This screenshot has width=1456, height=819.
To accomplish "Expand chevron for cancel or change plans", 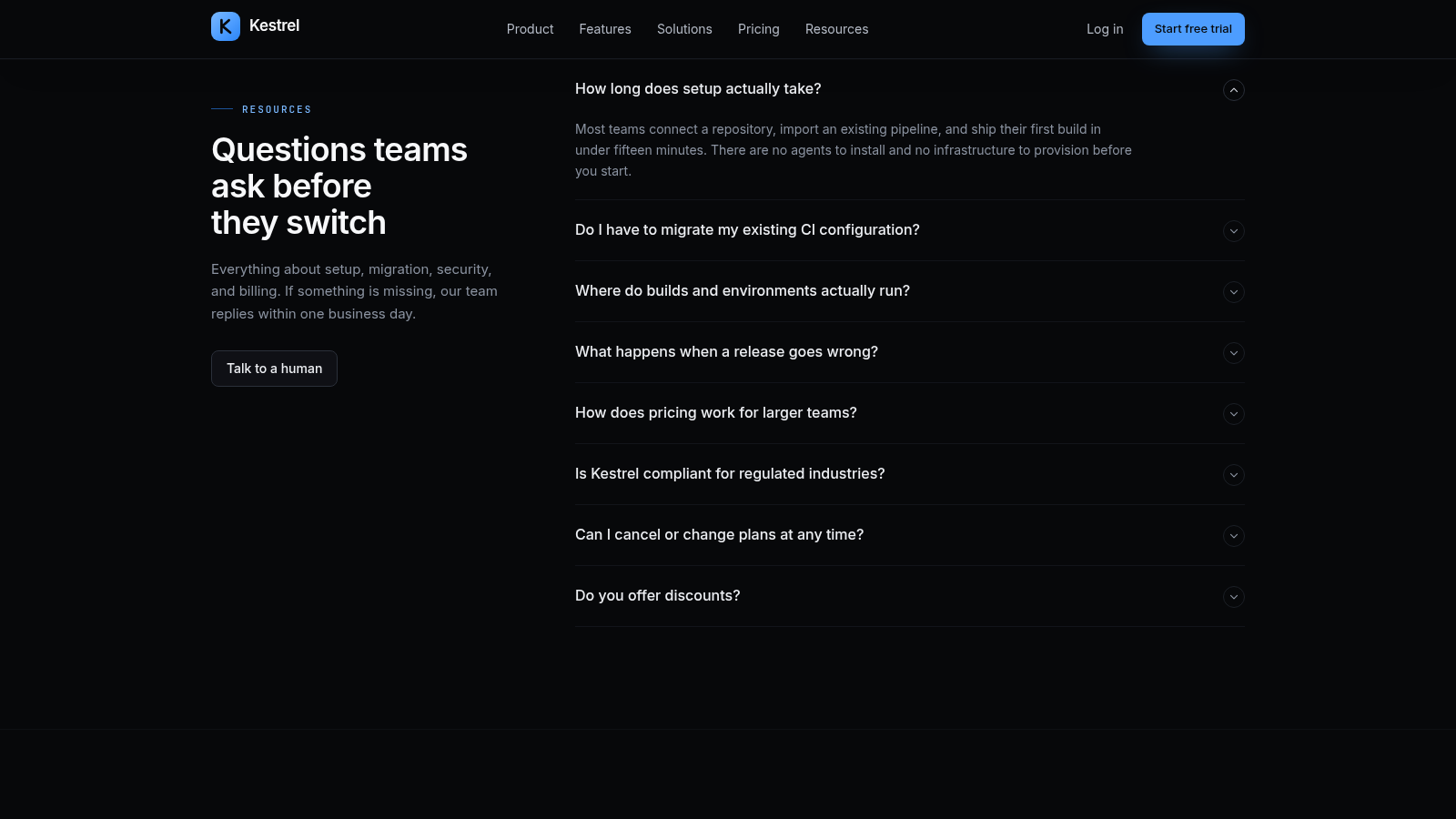I will tap(1234, 536).
